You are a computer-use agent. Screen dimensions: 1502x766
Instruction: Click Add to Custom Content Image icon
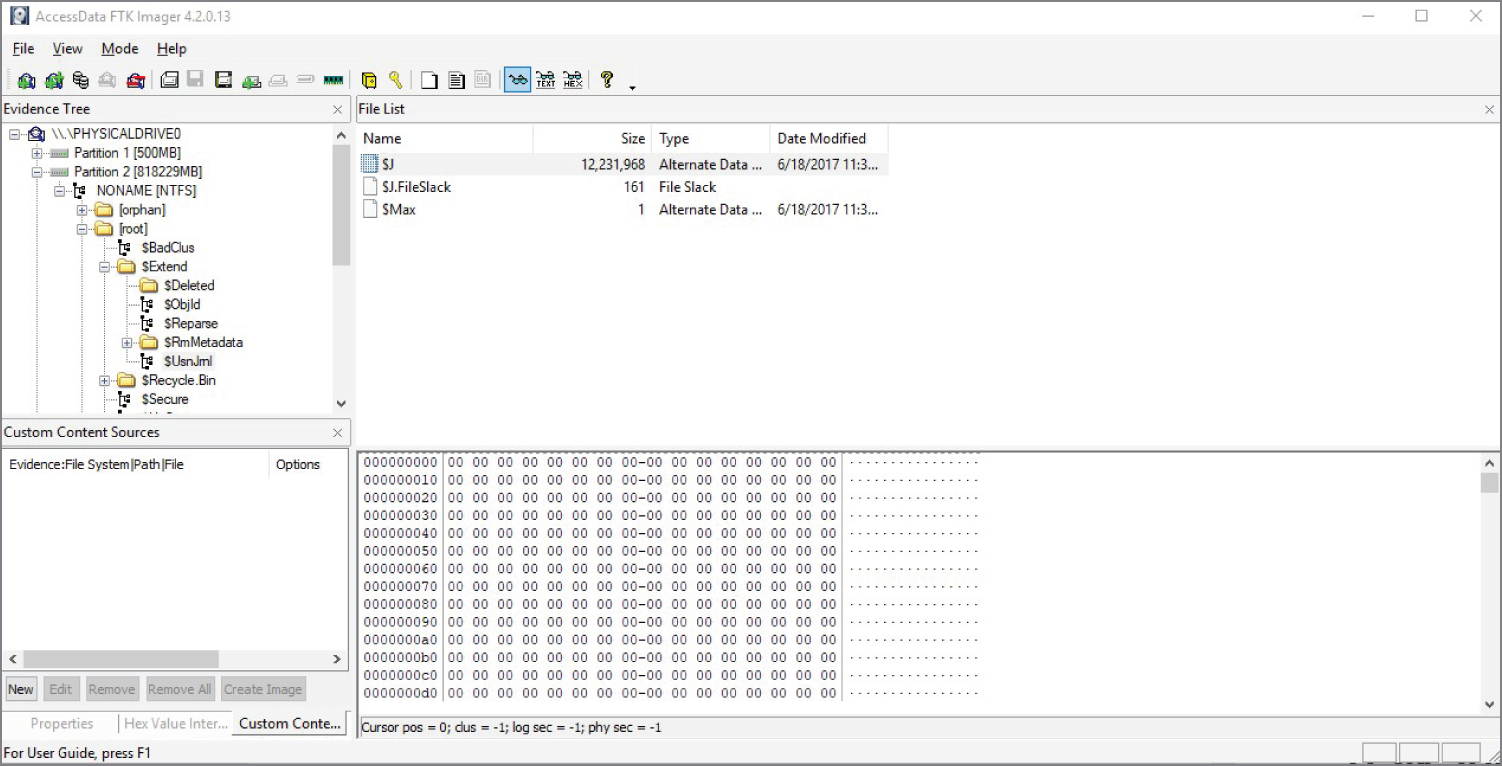pos(251,80)
